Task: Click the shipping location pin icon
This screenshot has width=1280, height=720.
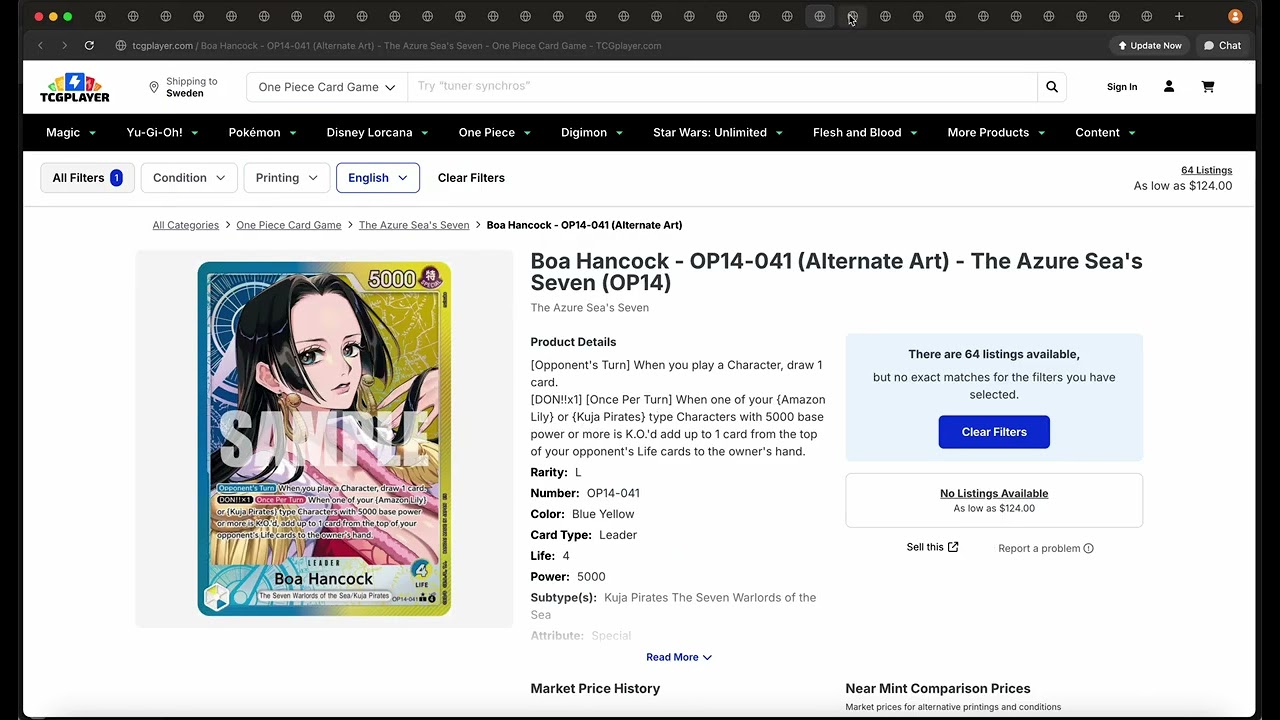Action: click(154, 87)
